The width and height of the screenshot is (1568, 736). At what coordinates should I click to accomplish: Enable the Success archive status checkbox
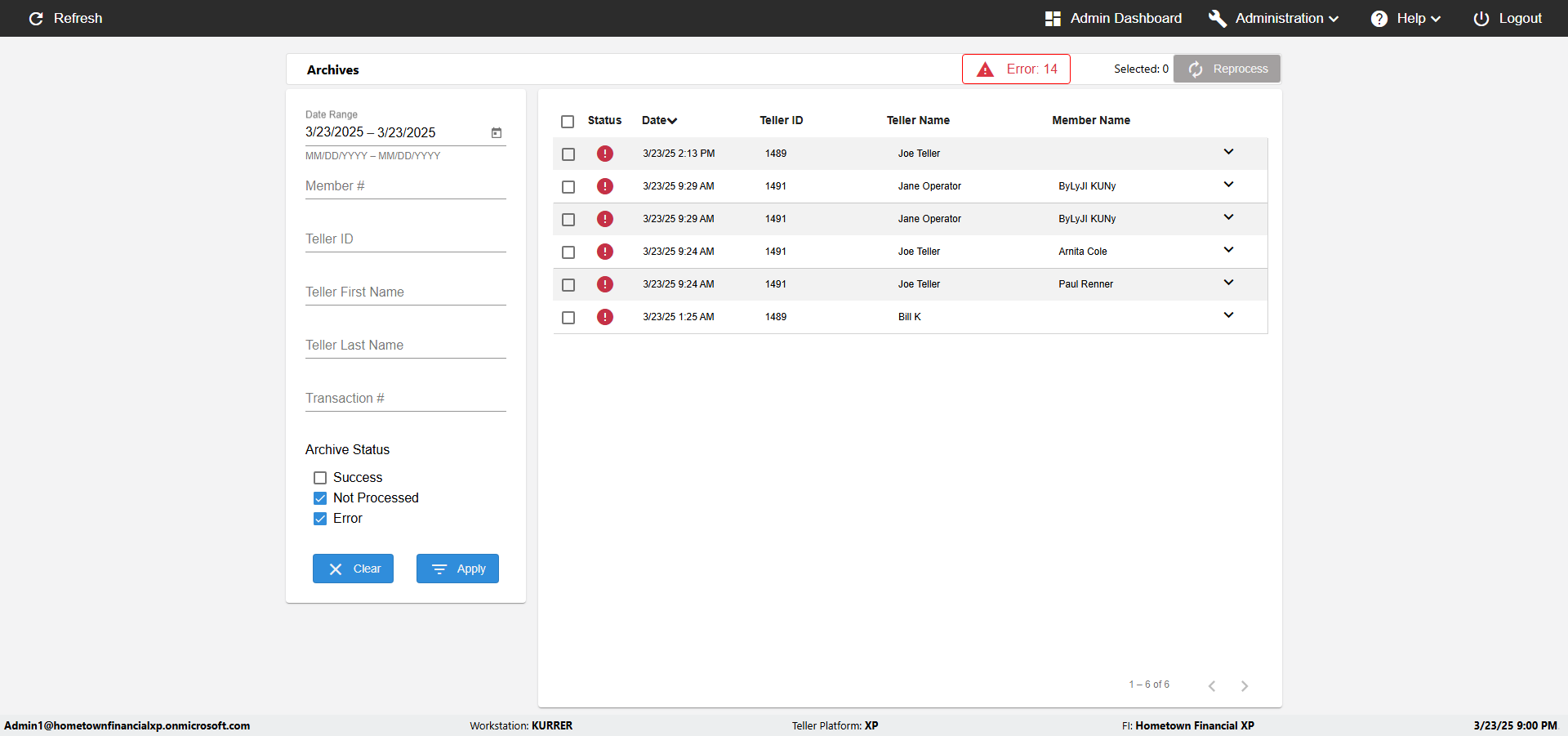click(x=320, y=478)
